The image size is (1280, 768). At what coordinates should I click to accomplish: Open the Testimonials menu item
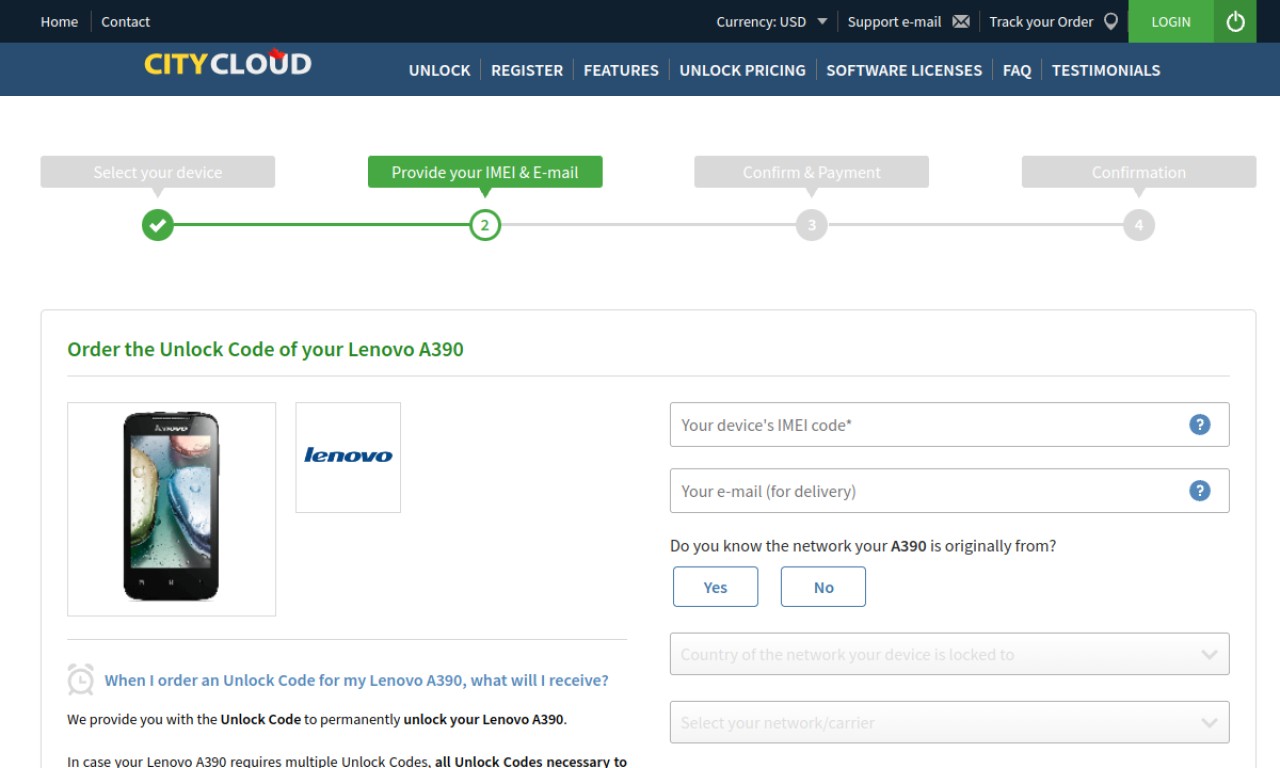point(1106,70)
